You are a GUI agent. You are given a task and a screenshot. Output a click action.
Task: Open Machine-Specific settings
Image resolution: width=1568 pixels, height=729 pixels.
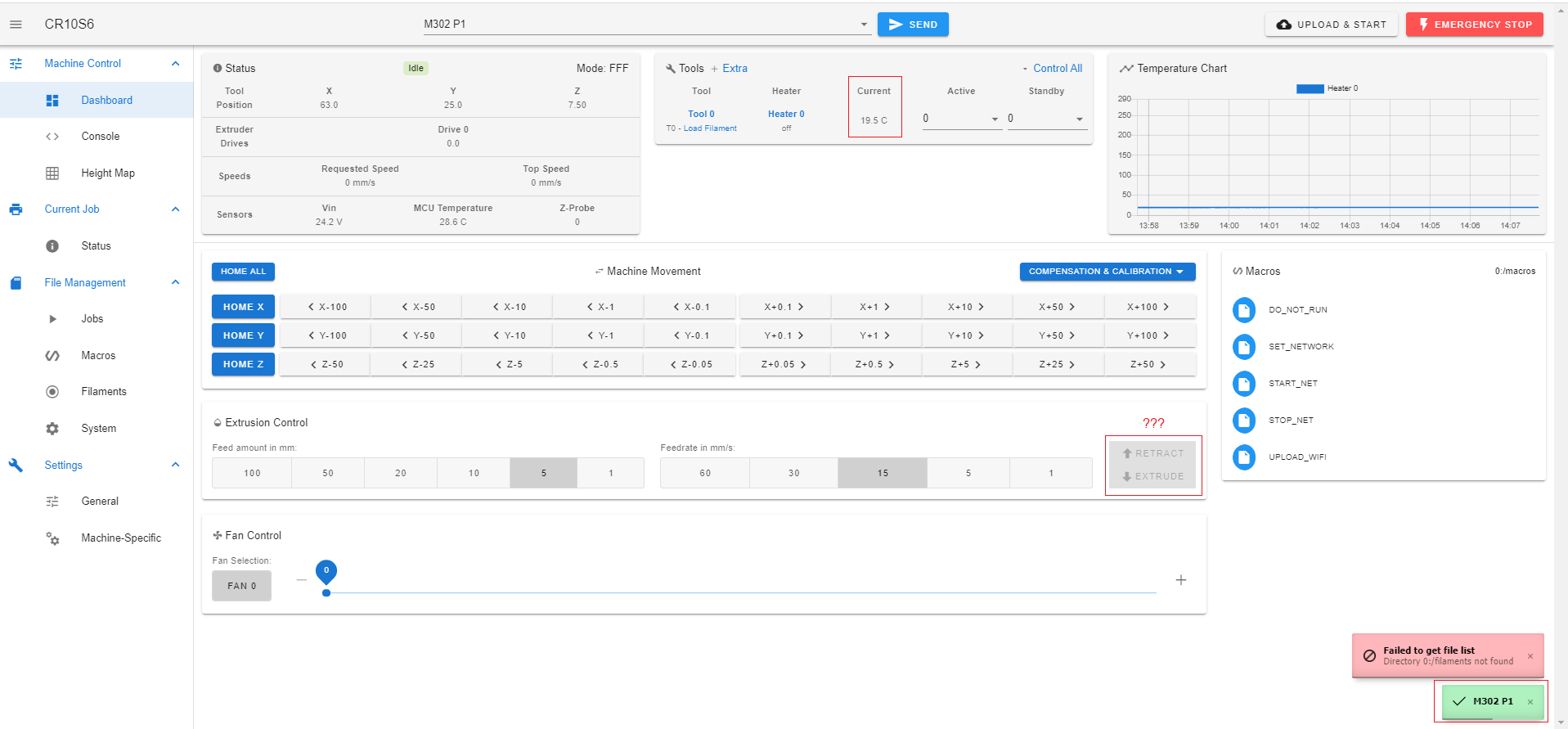tap(97, 538)
